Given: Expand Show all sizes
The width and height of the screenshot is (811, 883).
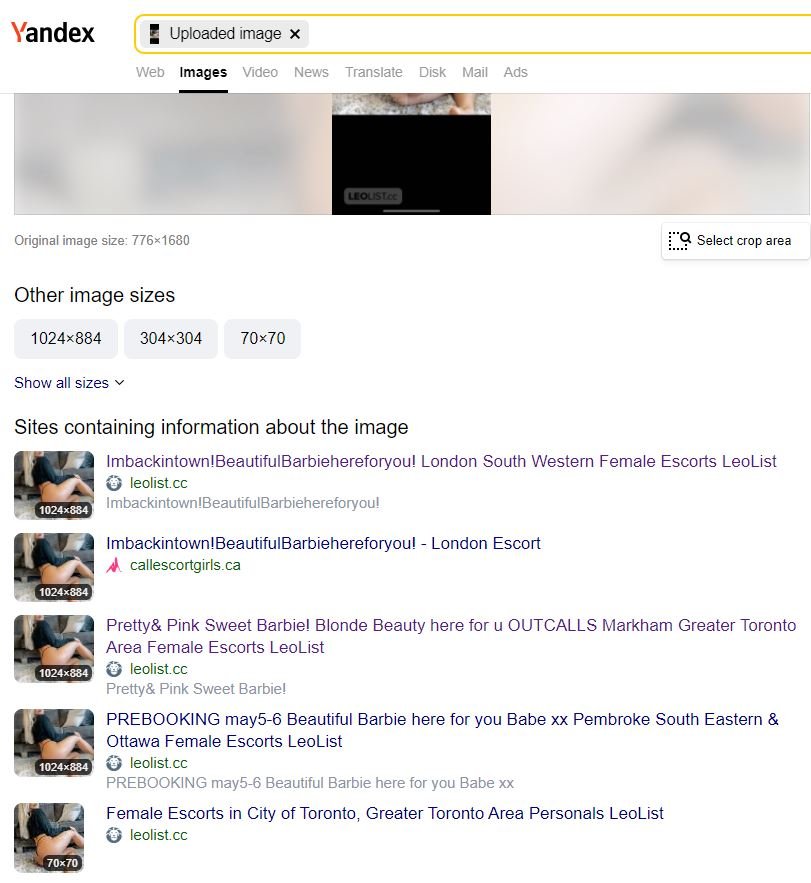Looking at the screenshot, I should click(x=69, y=383).
